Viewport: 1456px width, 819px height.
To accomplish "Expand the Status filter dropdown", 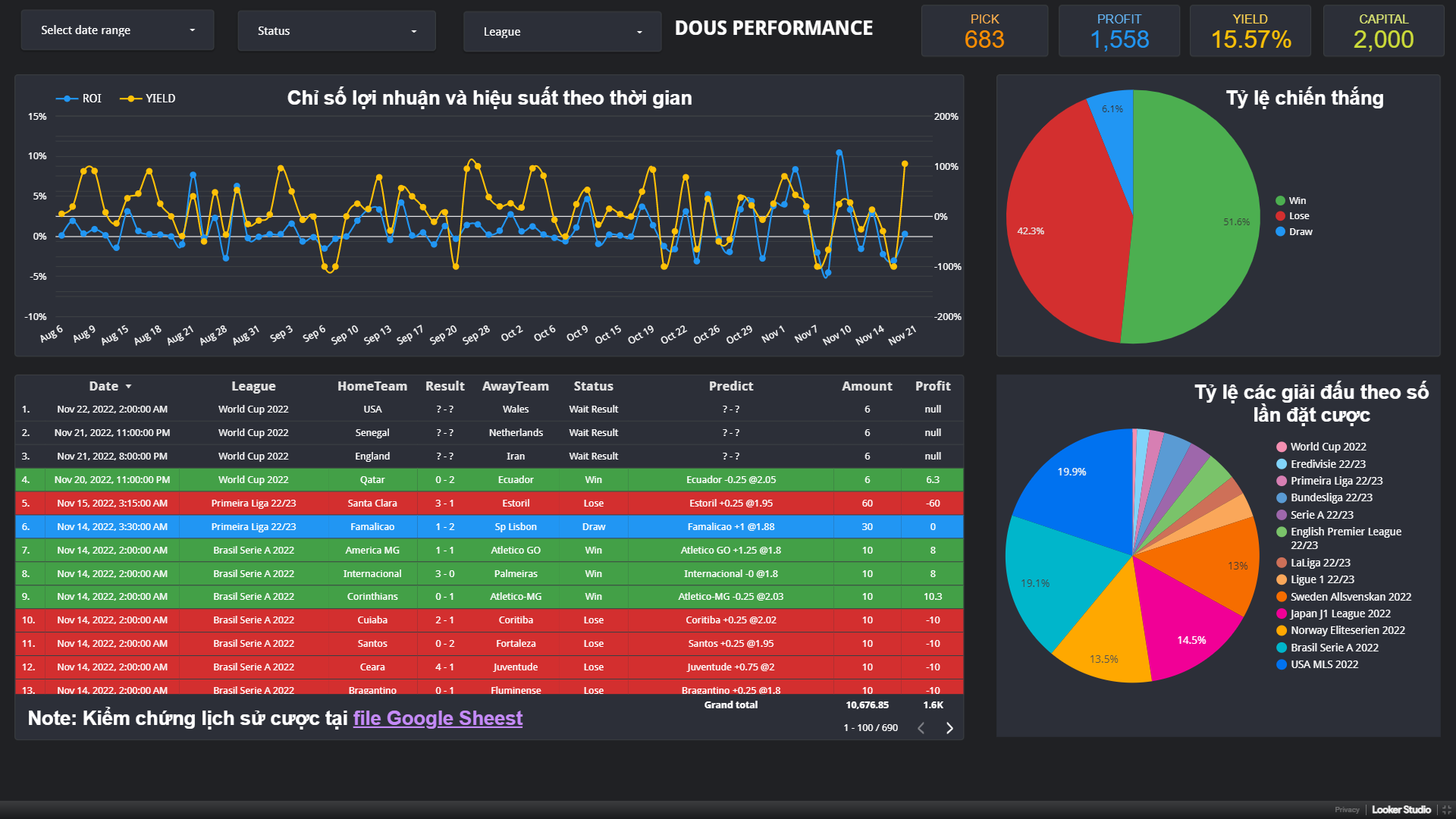I will pos(337,31).
